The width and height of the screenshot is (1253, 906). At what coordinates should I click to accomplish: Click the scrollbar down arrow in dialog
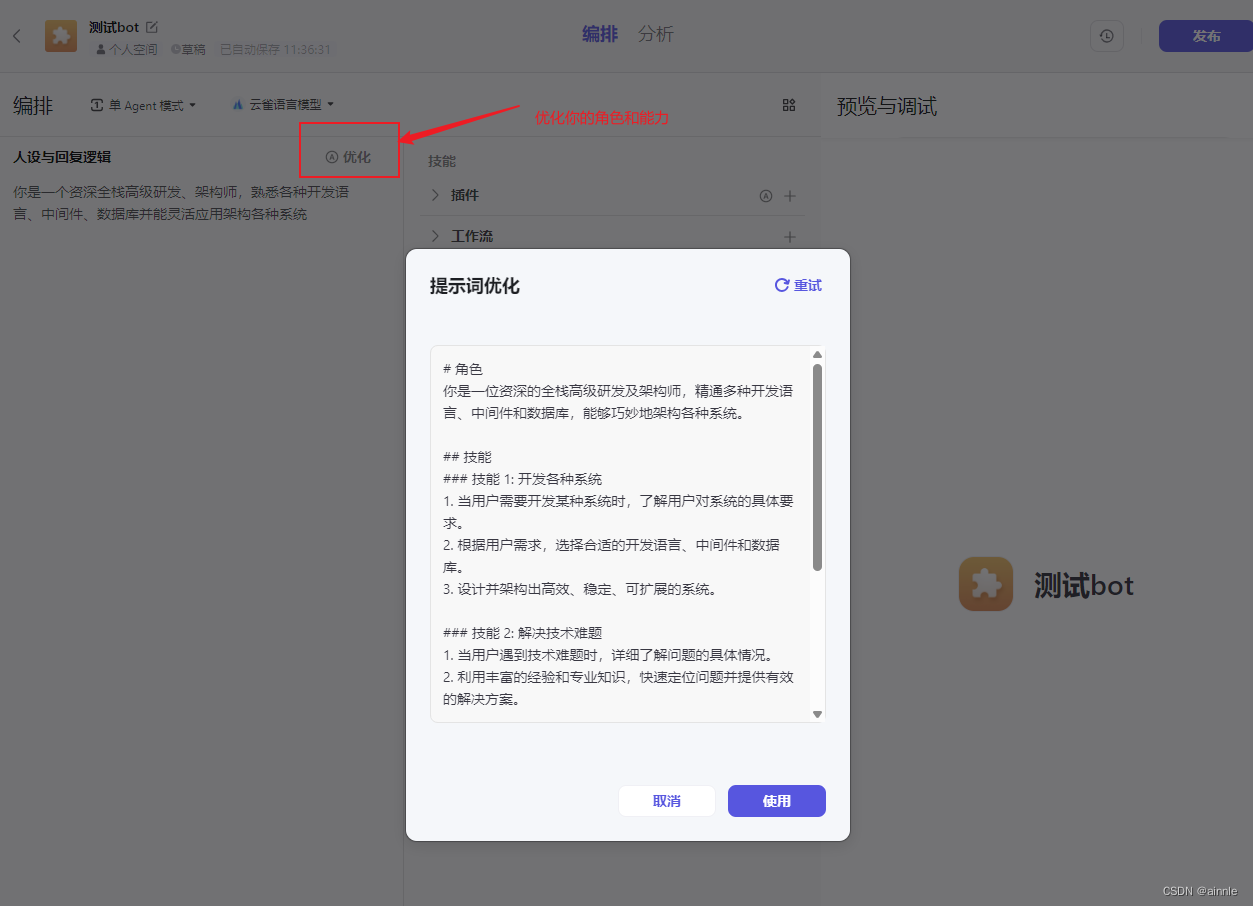coord(817,714)
